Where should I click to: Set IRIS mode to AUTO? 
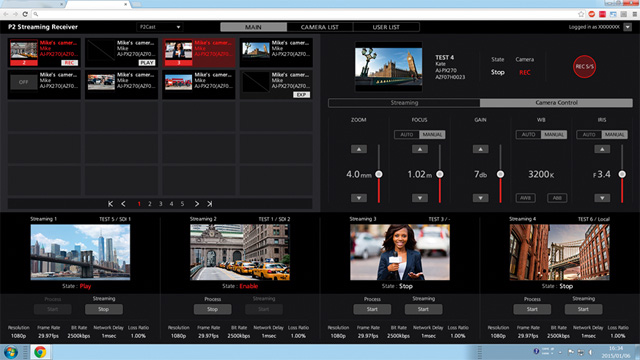point(589,134)
